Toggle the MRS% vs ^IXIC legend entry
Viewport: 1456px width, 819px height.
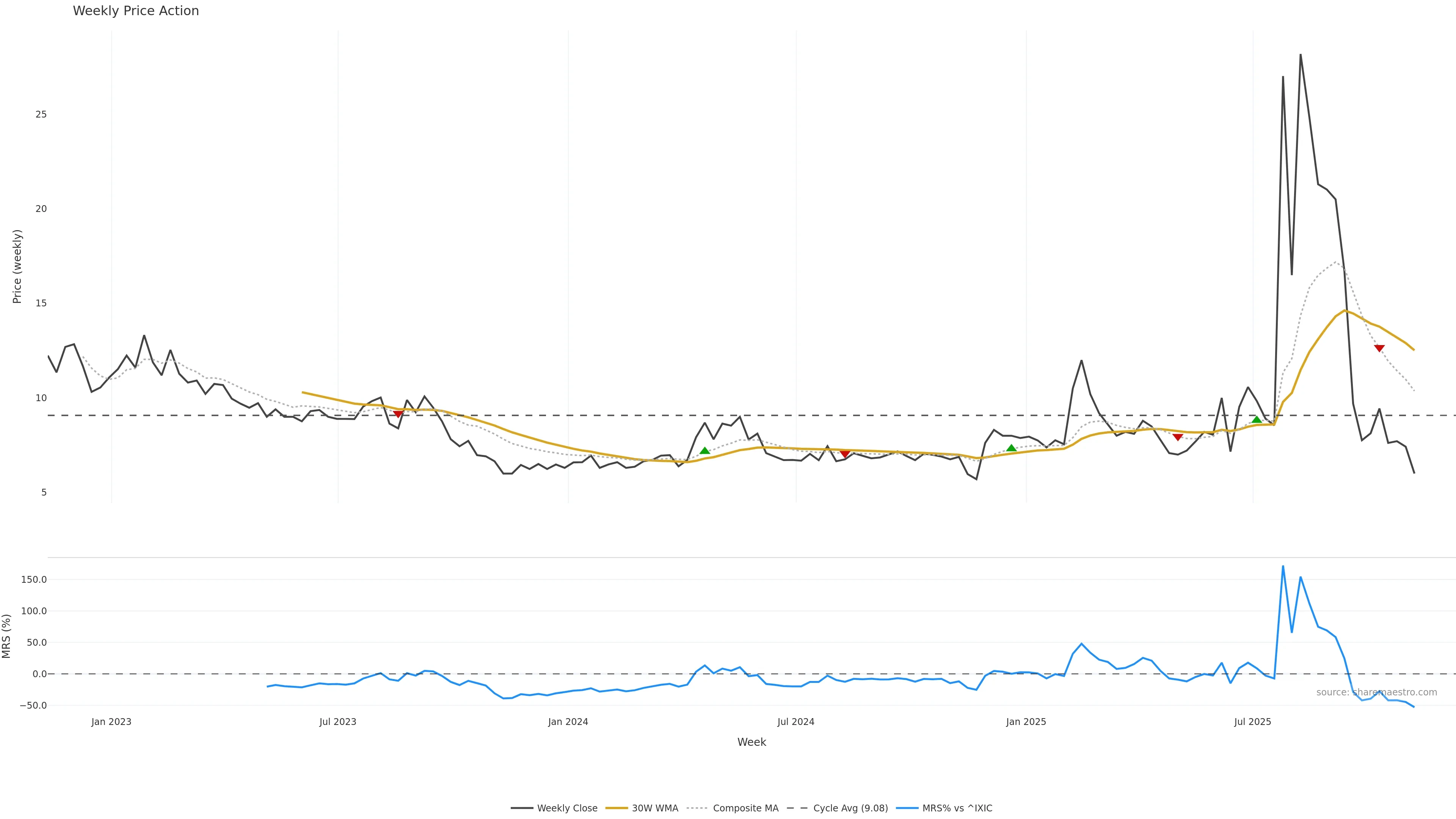click(957, 808)
